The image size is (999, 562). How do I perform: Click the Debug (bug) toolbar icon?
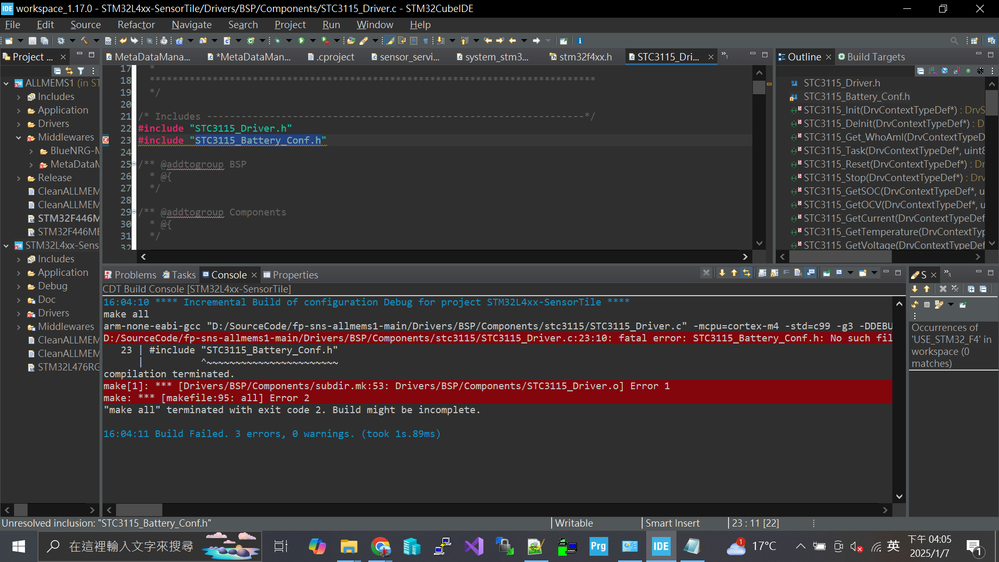278,41
